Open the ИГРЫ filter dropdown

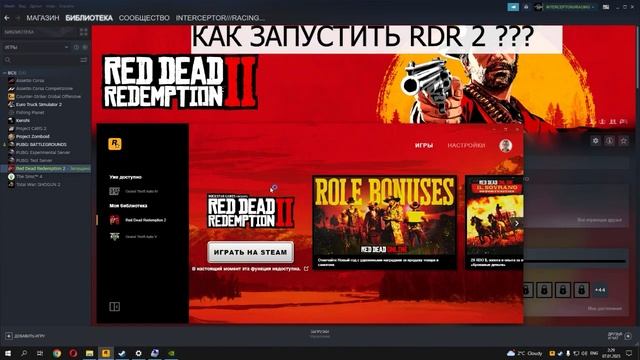tap(36, 47)
